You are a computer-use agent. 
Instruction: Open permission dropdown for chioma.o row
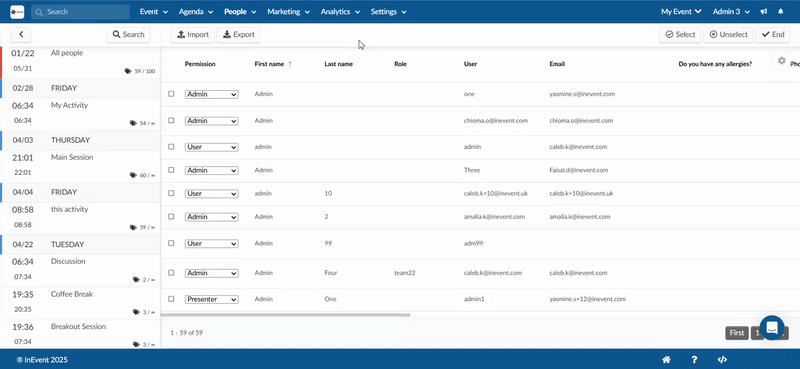point(211,121)
